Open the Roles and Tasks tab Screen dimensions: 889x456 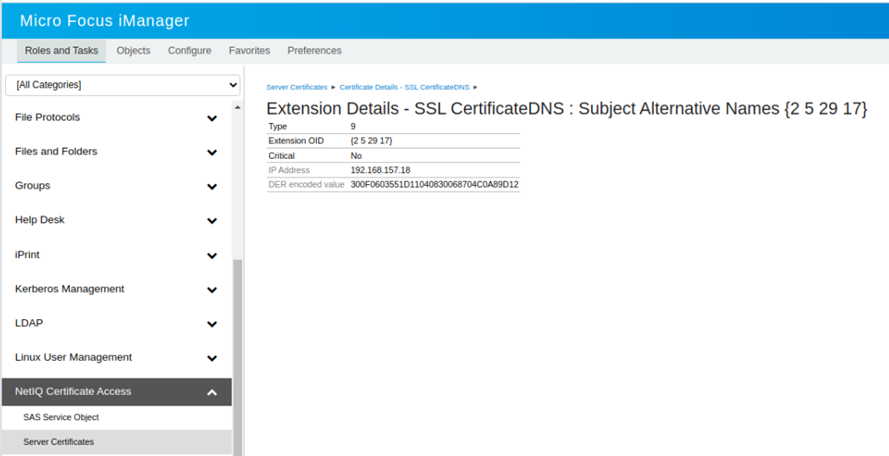(61, 51)
